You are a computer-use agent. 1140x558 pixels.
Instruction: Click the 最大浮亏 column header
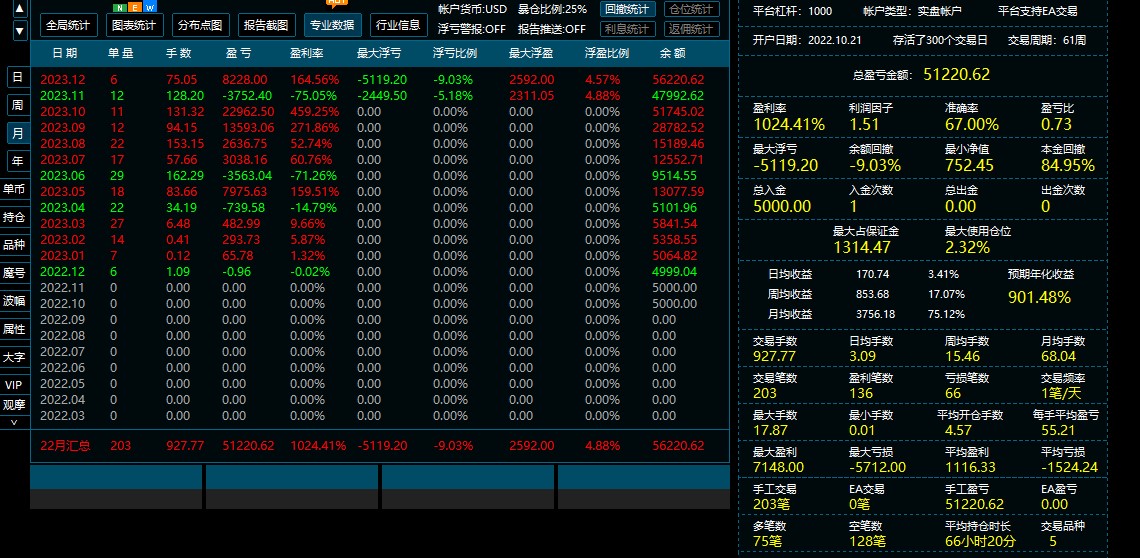379,53
